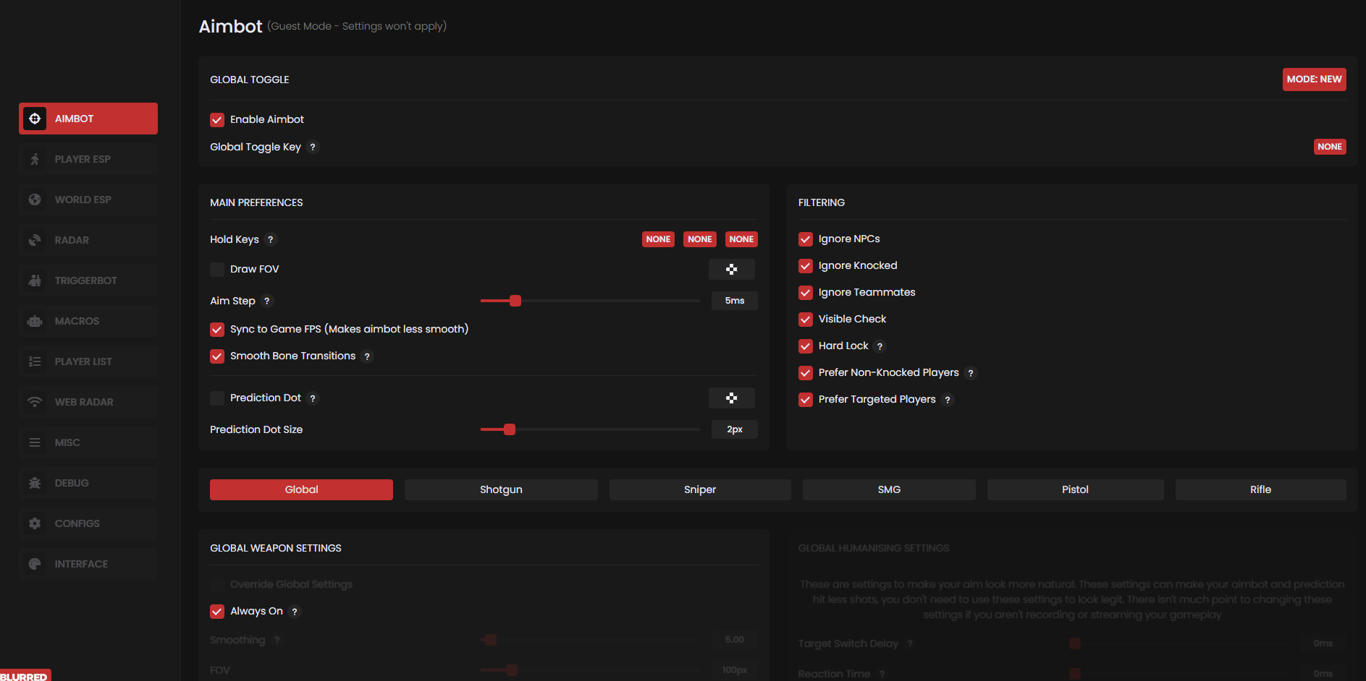1366x681 pixels.
Task: Click help icon beside Prediction Dot checkbox
Action: (313, 398)
